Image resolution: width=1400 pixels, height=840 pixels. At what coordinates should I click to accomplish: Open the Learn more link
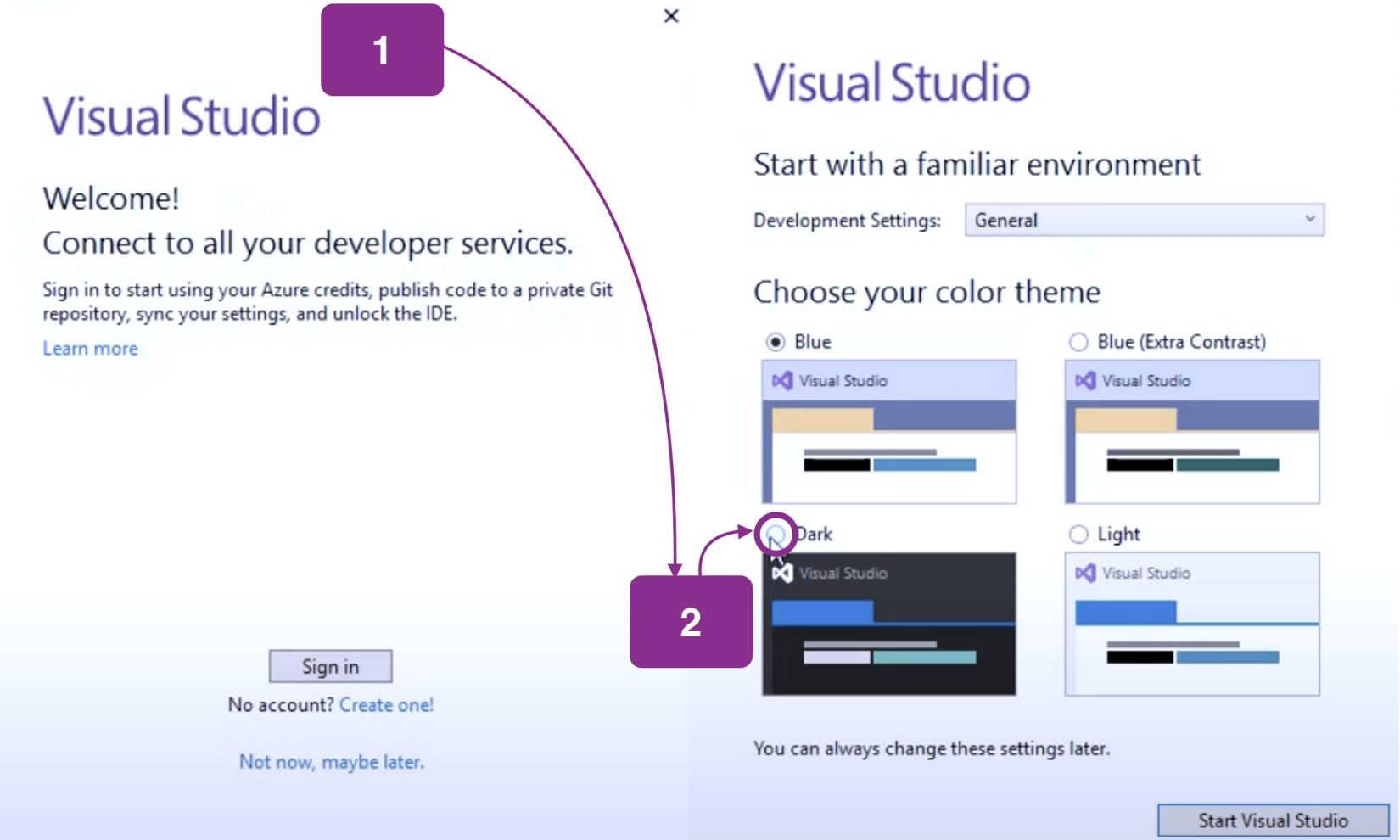(90, 349)
